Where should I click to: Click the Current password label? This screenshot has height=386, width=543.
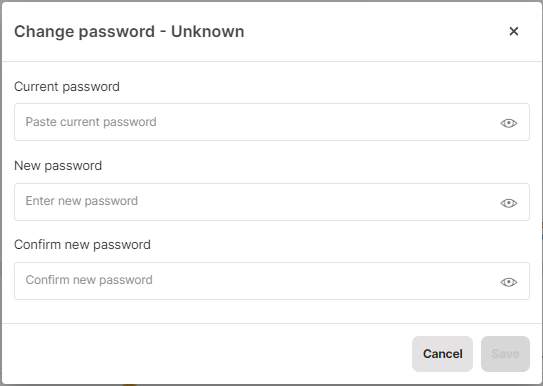(x=67, y=87)
